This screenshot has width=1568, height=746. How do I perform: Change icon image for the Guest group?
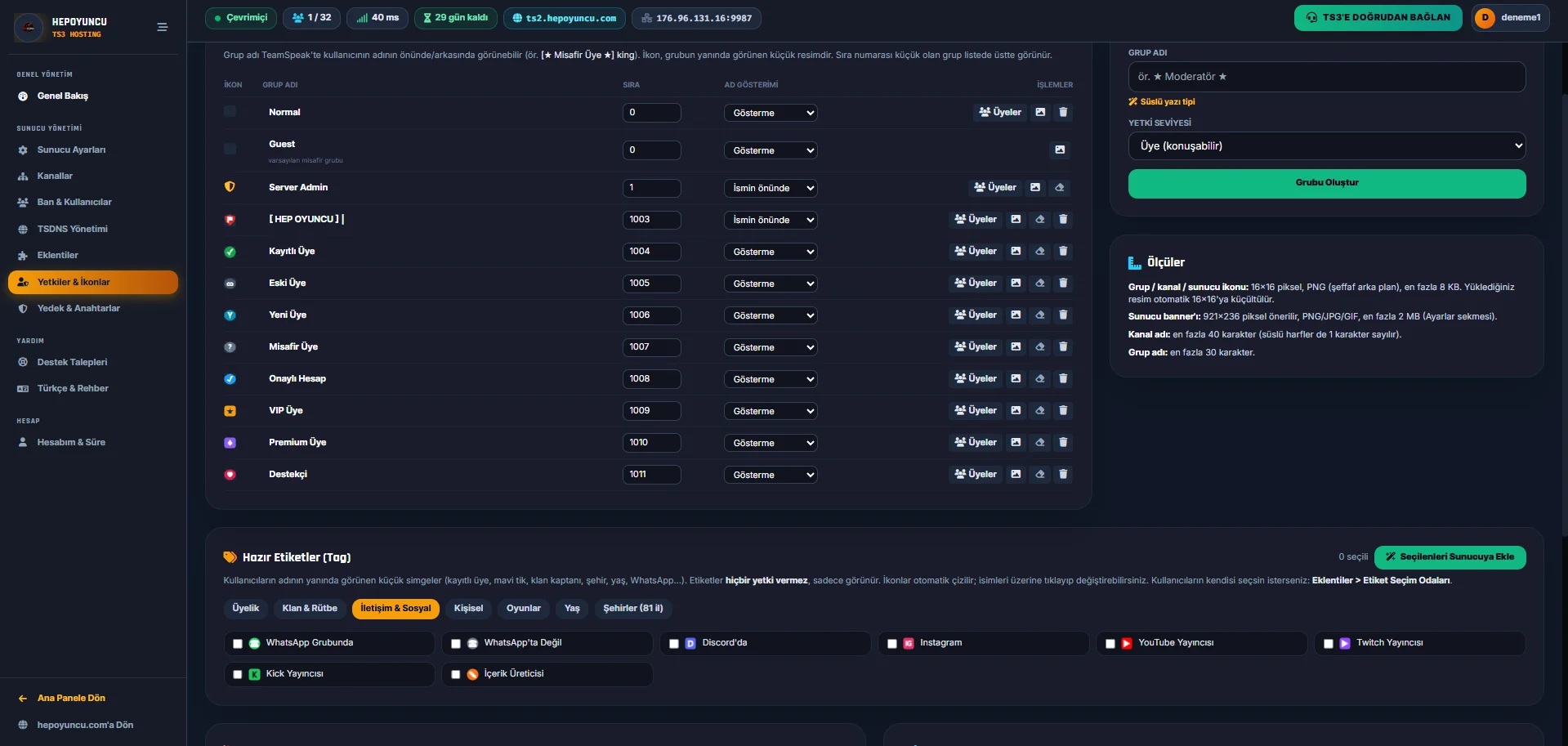click(x=1060, y=150)
